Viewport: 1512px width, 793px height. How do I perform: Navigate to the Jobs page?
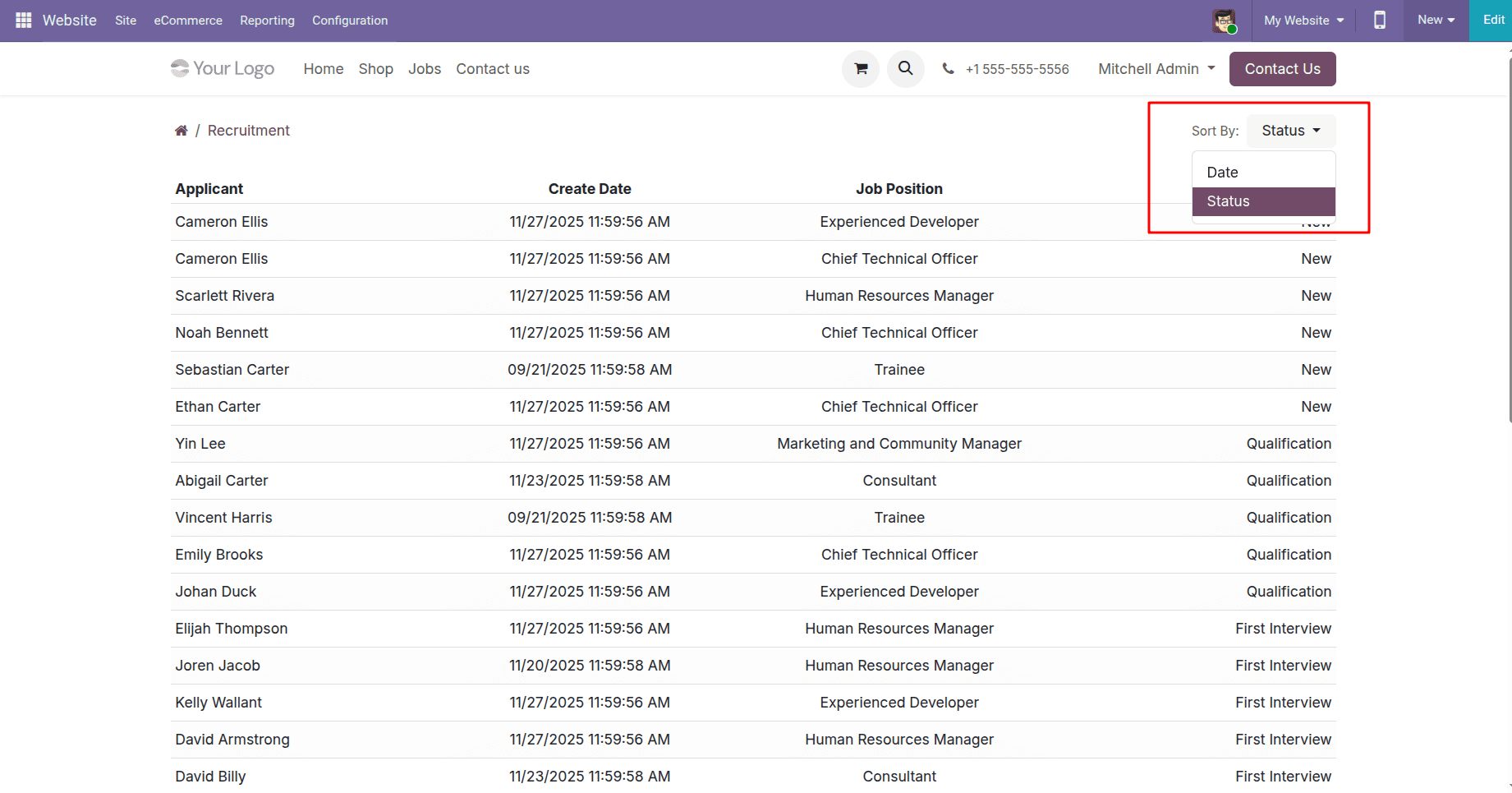(424, 69)
